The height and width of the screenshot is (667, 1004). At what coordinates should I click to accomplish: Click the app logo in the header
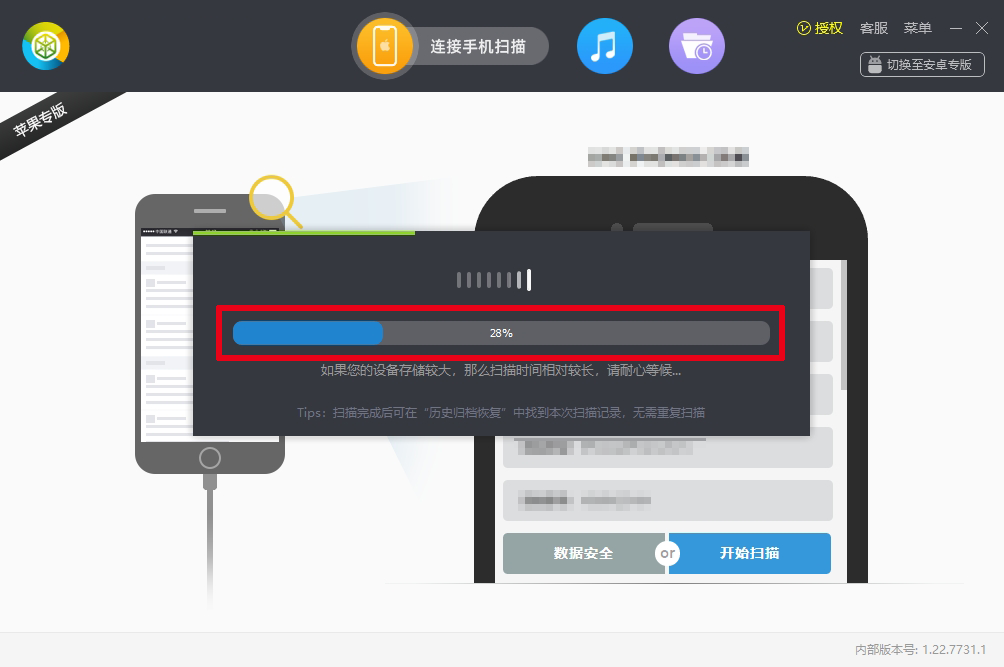pos(46,46)
